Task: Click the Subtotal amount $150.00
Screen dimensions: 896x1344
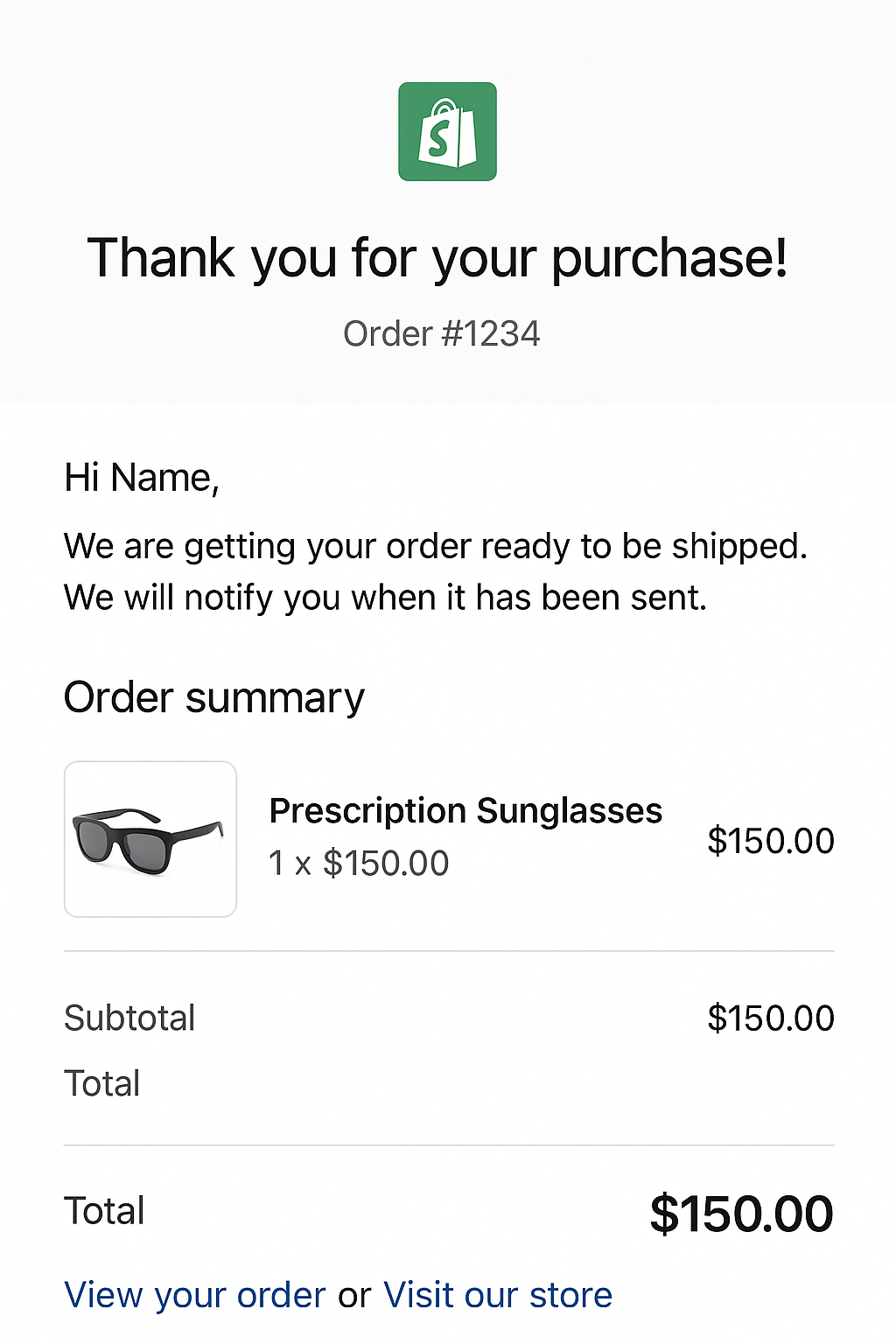Action: click(x=771, y=1018)
